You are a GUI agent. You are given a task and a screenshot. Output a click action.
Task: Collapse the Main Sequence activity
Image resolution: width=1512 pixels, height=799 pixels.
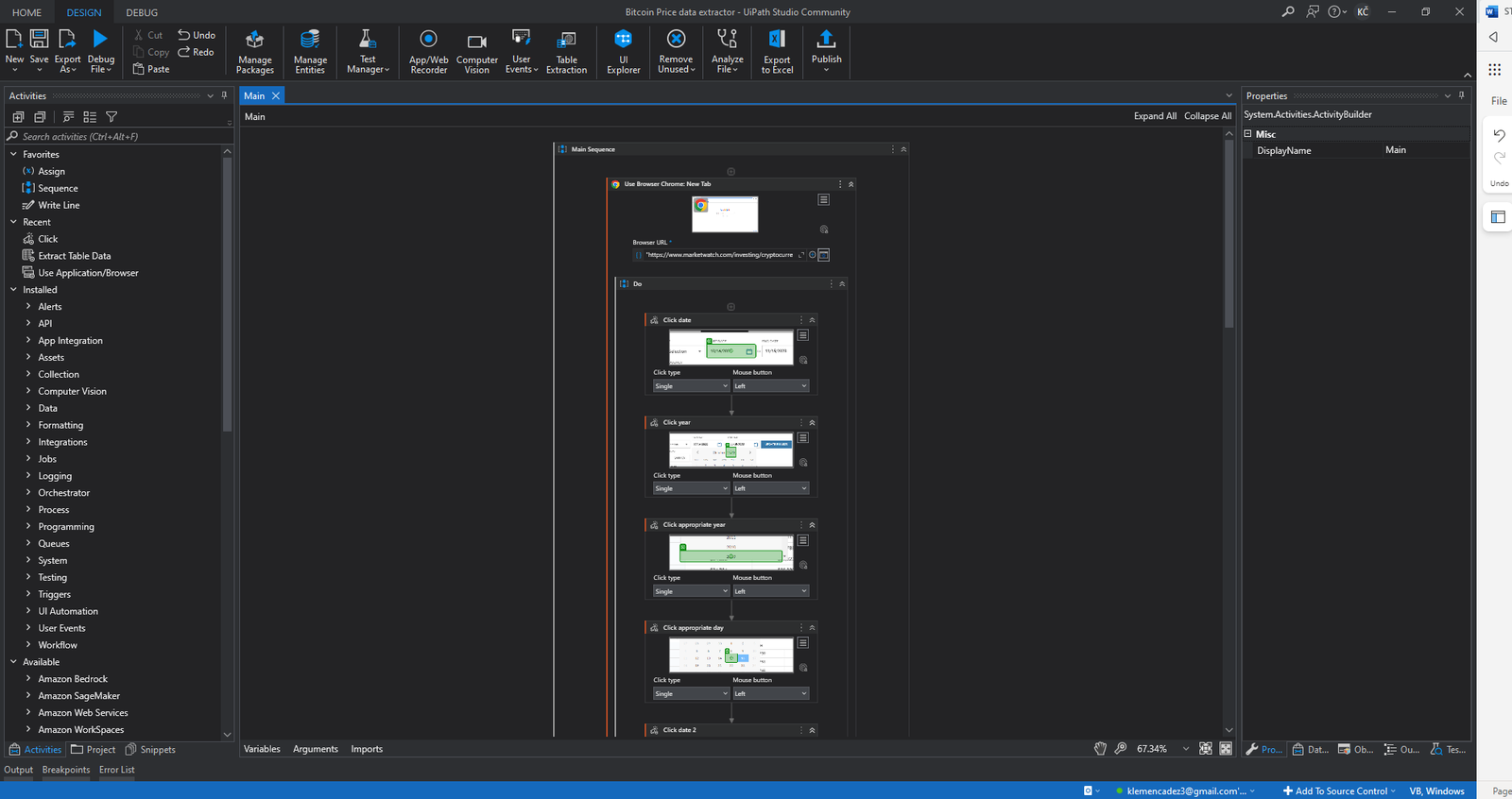903,149
